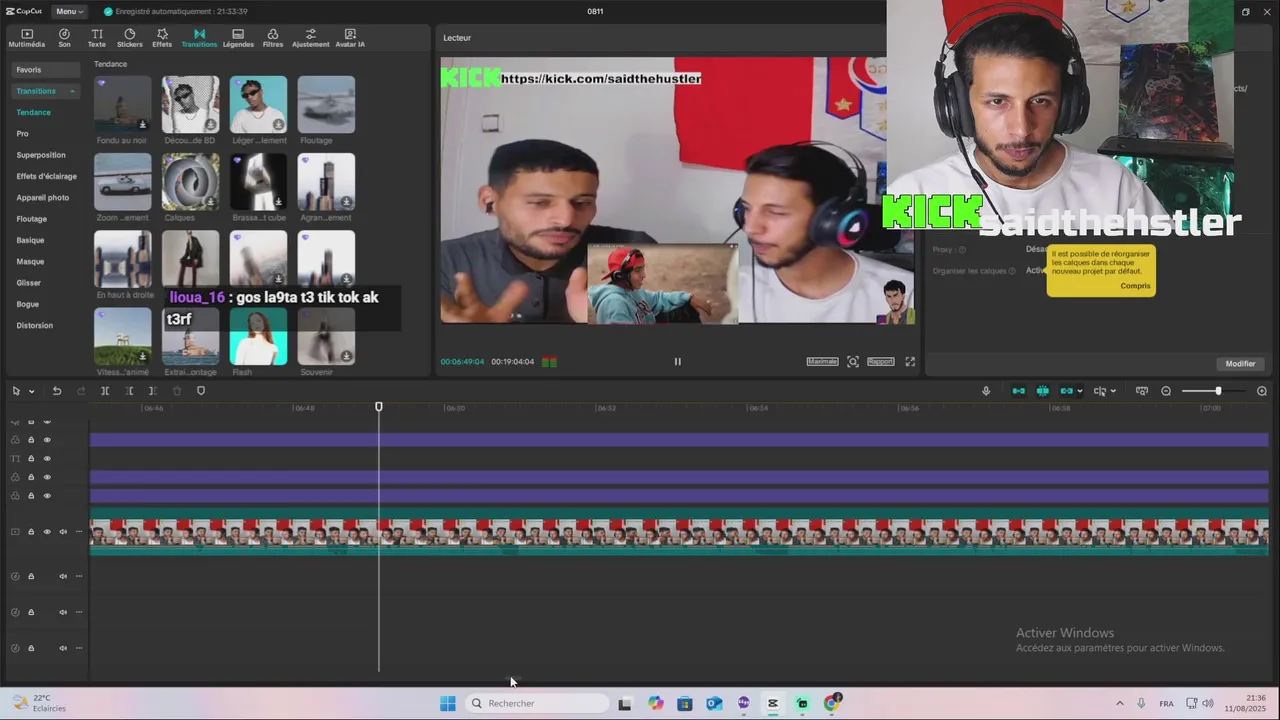Zoom in the timeline with plus icon
This screenshot has width=1280, height=720.
tap(1262, 391)
